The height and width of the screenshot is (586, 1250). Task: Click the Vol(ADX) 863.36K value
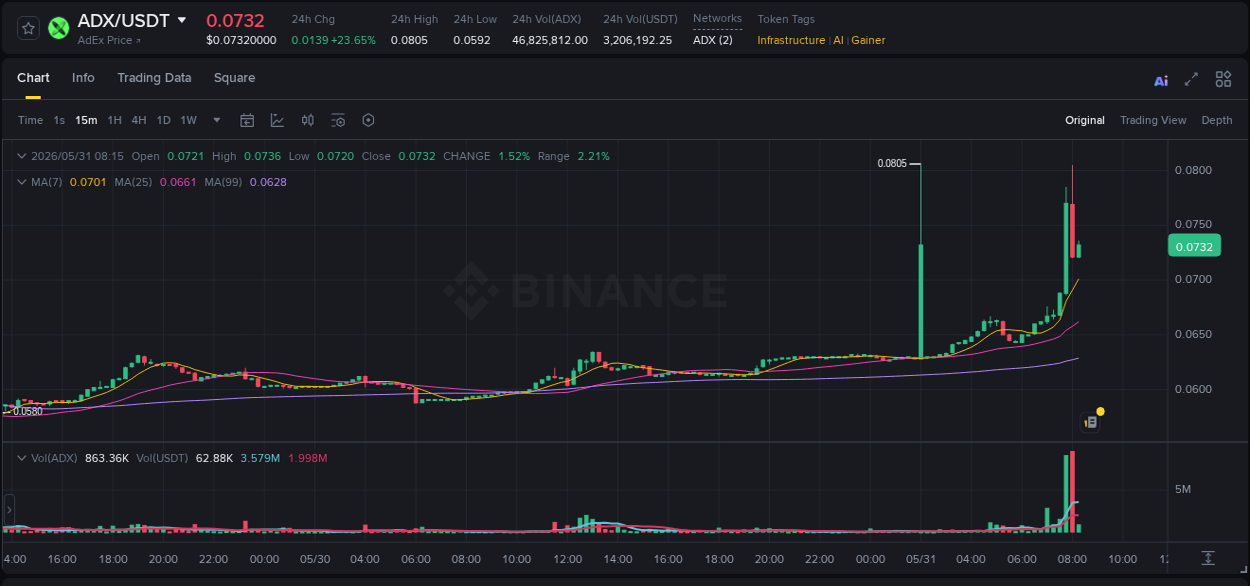pos(107,458)
